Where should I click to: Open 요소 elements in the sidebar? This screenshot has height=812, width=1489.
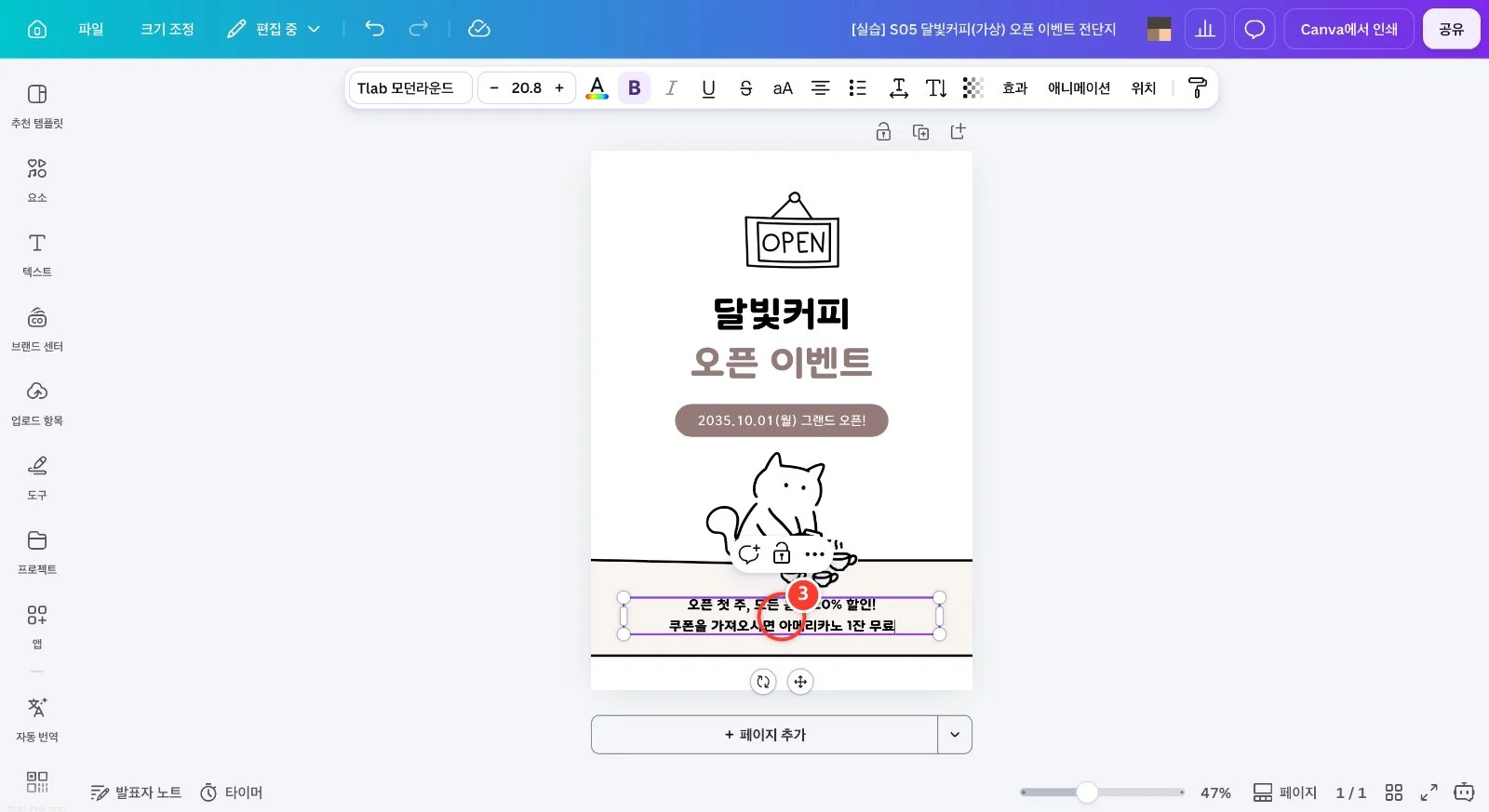37,180
